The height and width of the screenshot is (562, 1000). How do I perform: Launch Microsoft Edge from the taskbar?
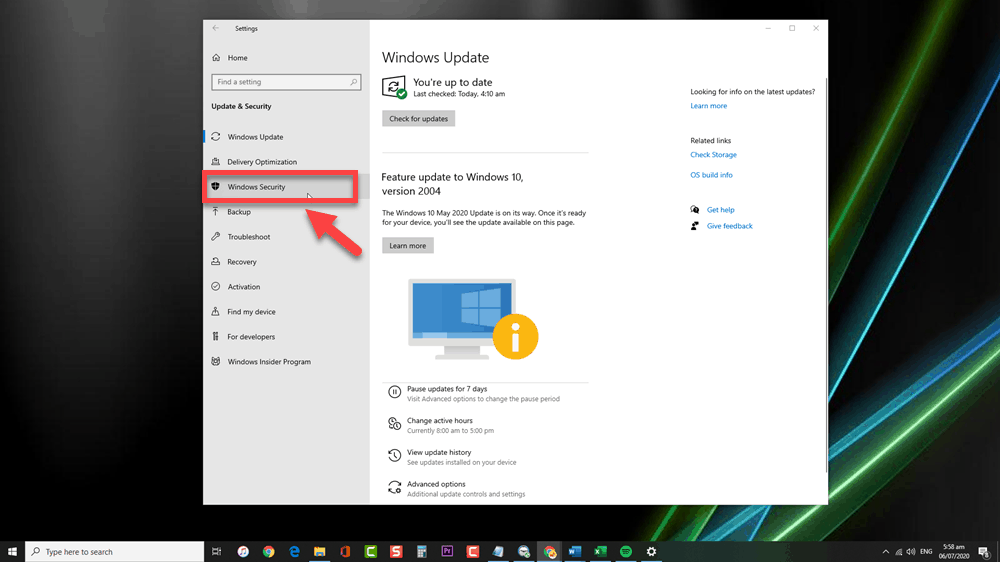pyautogui.click(x=294, y=552)
